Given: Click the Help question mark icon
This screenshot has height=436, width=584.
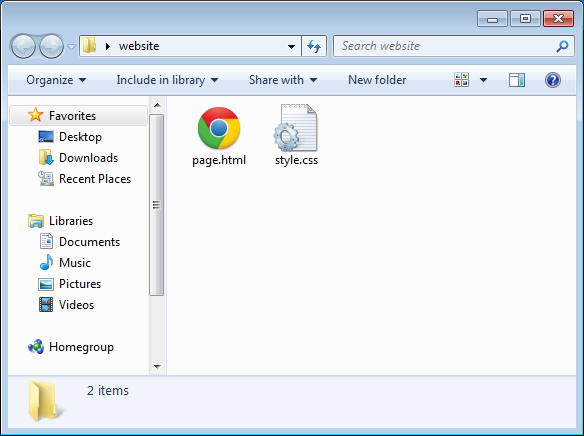Looking at the screenshot, I should pos(553,80).
